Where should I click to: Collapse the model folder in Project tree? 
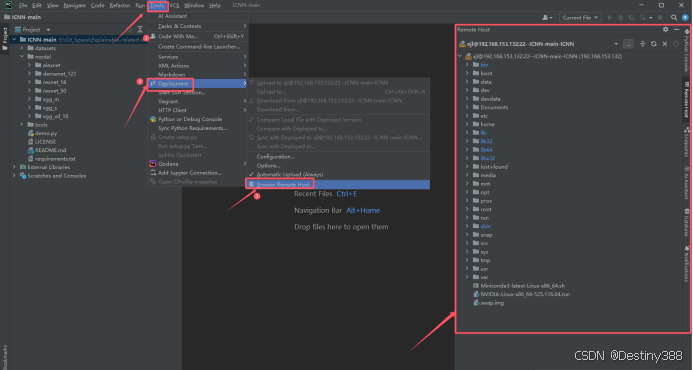pos(22,57)
